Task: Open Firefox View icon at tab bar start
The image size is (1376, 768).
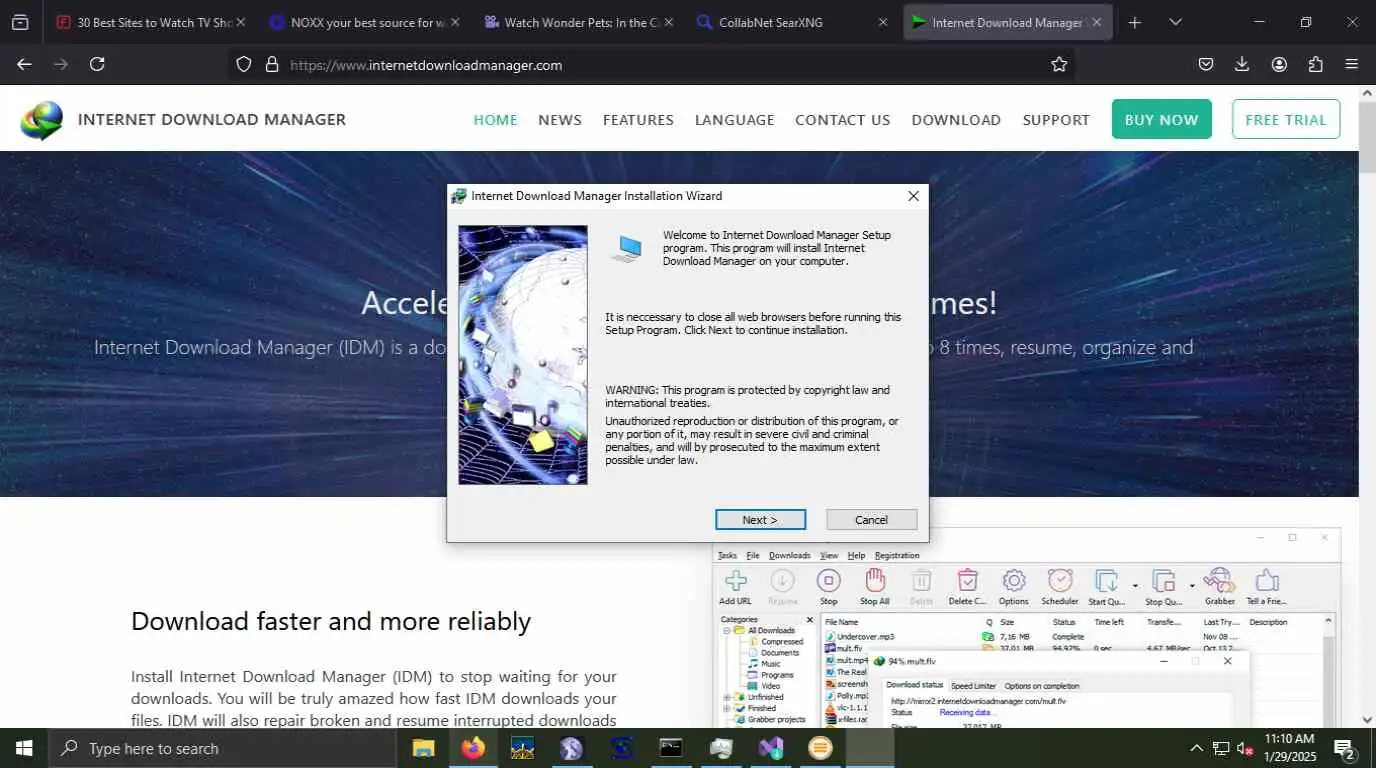Action: (20, 22)
